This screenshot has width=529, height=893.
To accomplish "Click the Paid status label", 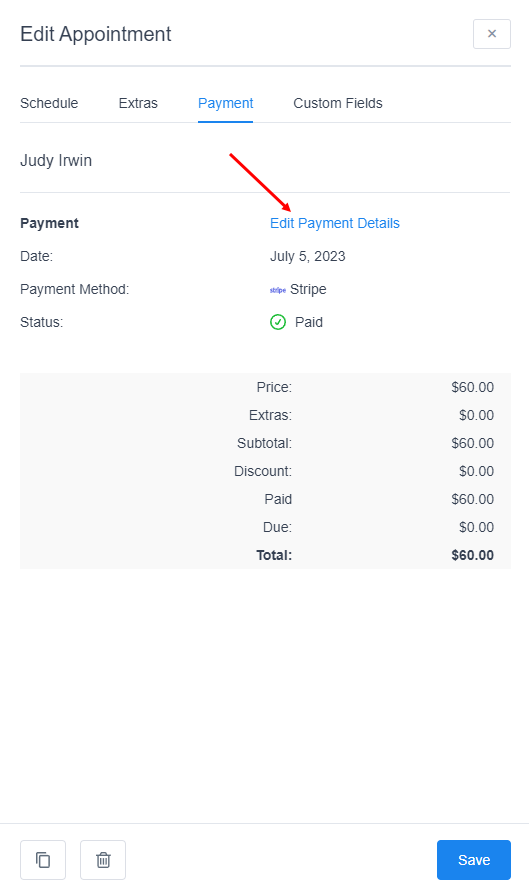I will tap(309, 322).
